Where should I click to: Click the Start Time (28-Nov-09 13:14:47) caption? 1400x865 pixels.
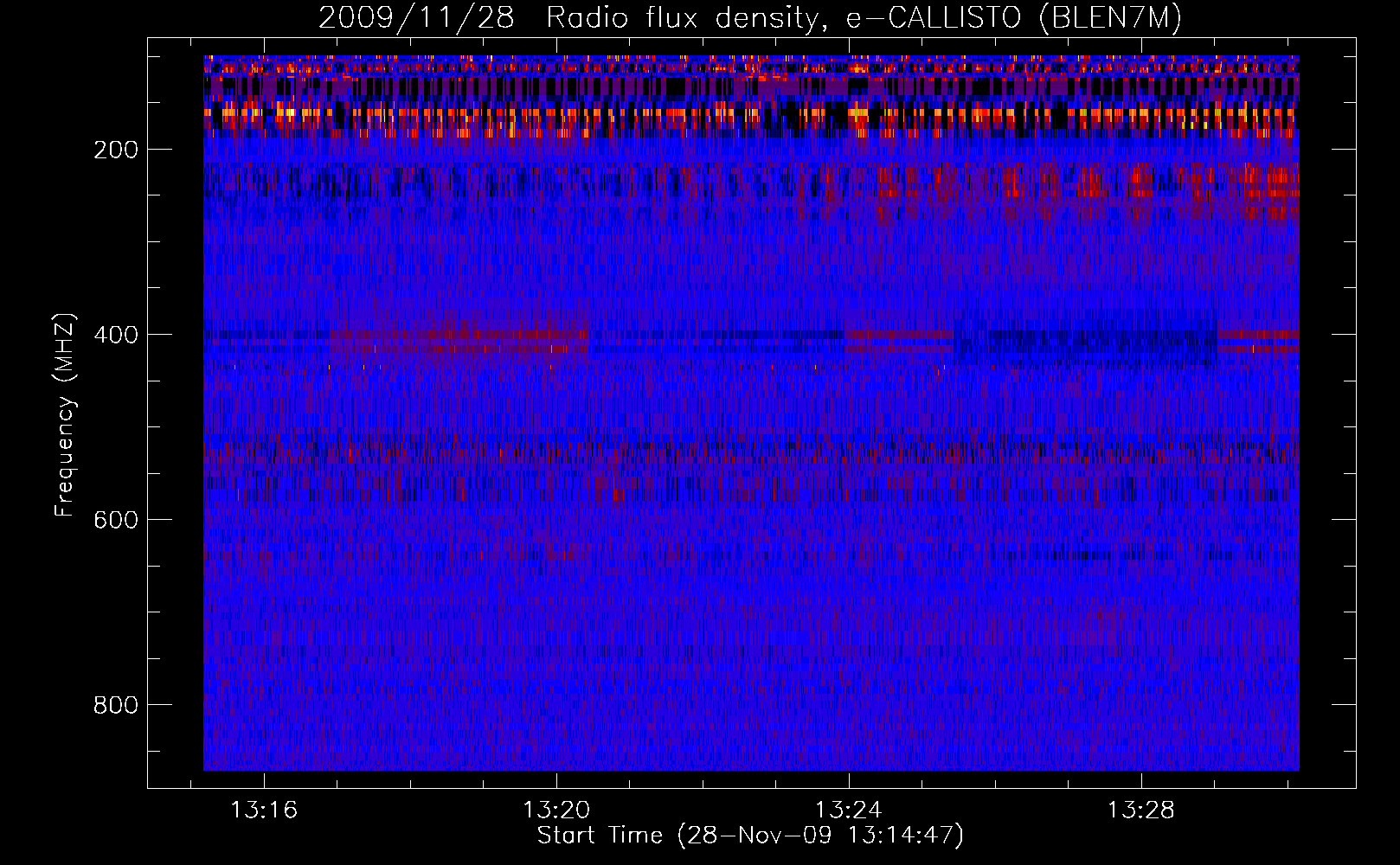tap(750, 836)
